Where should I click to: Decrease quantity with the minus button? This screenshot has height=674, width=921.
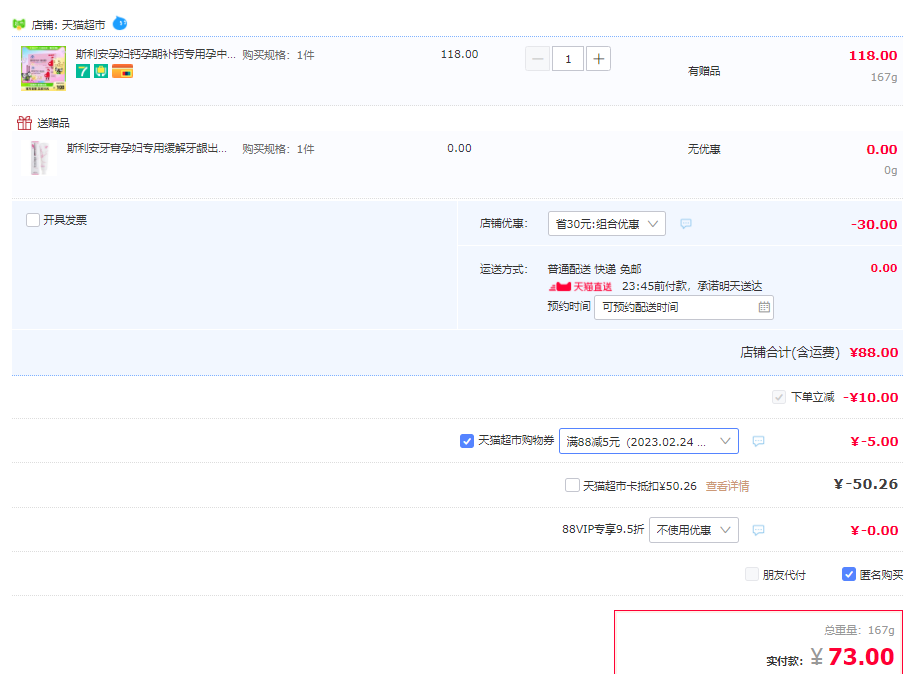pos(537,59)
